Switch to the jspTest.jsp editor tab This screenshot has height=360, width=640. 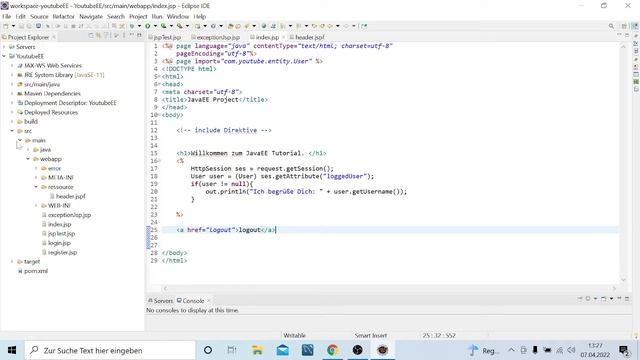[x=165, y=37]
